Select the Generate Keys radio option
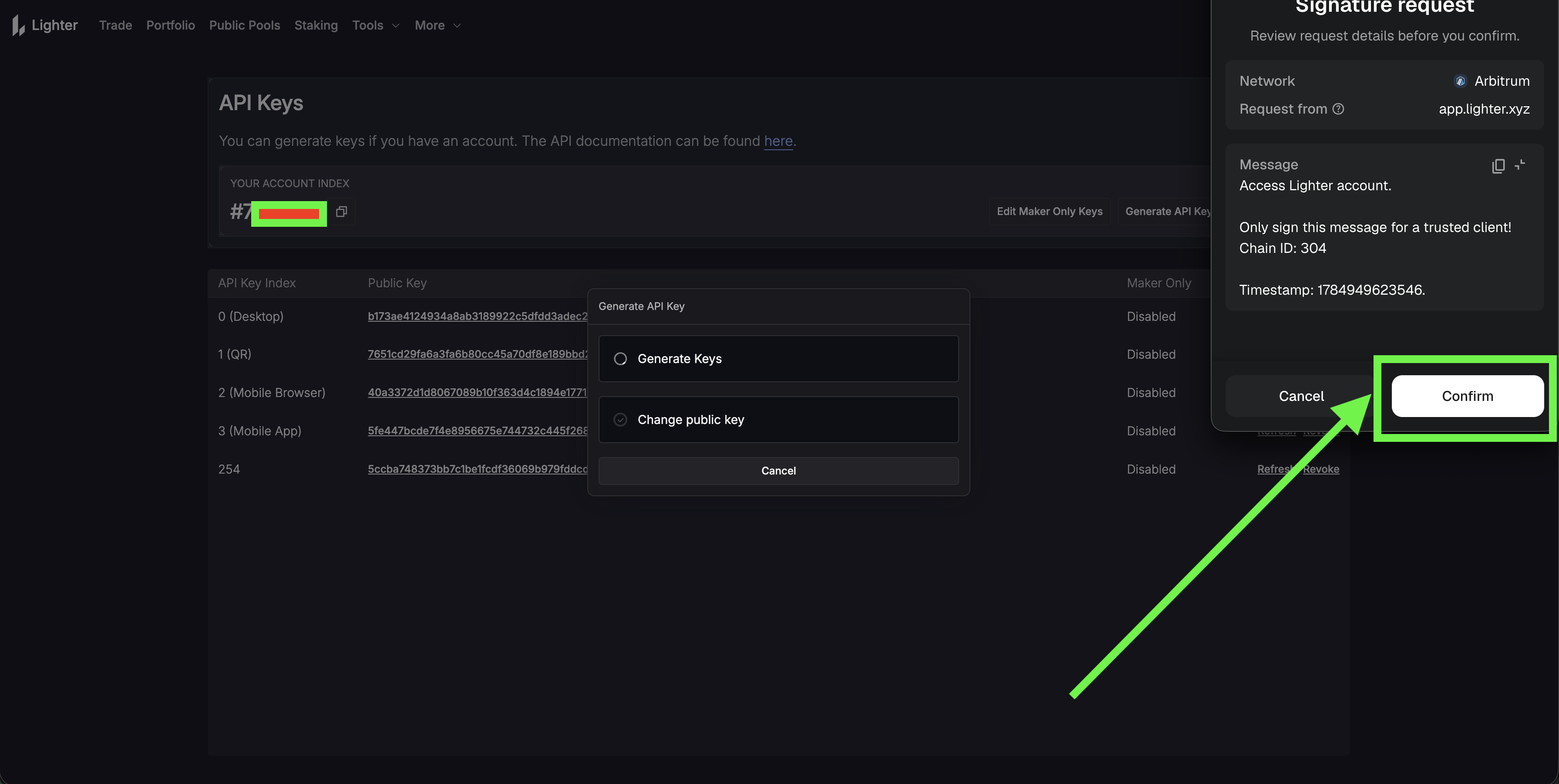The width and height of the screenshot is (1559, 784). (778, 359)
